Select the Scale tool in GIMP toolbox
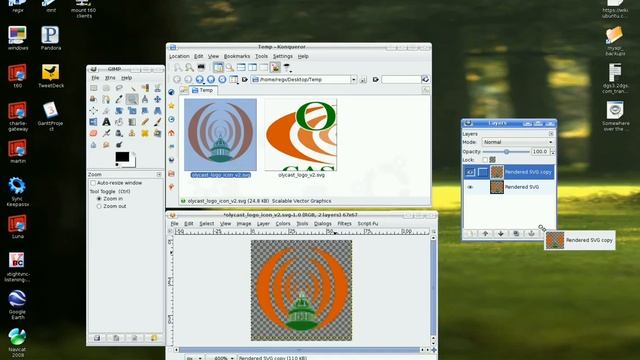Screen dimensions: 640x360 132,111
